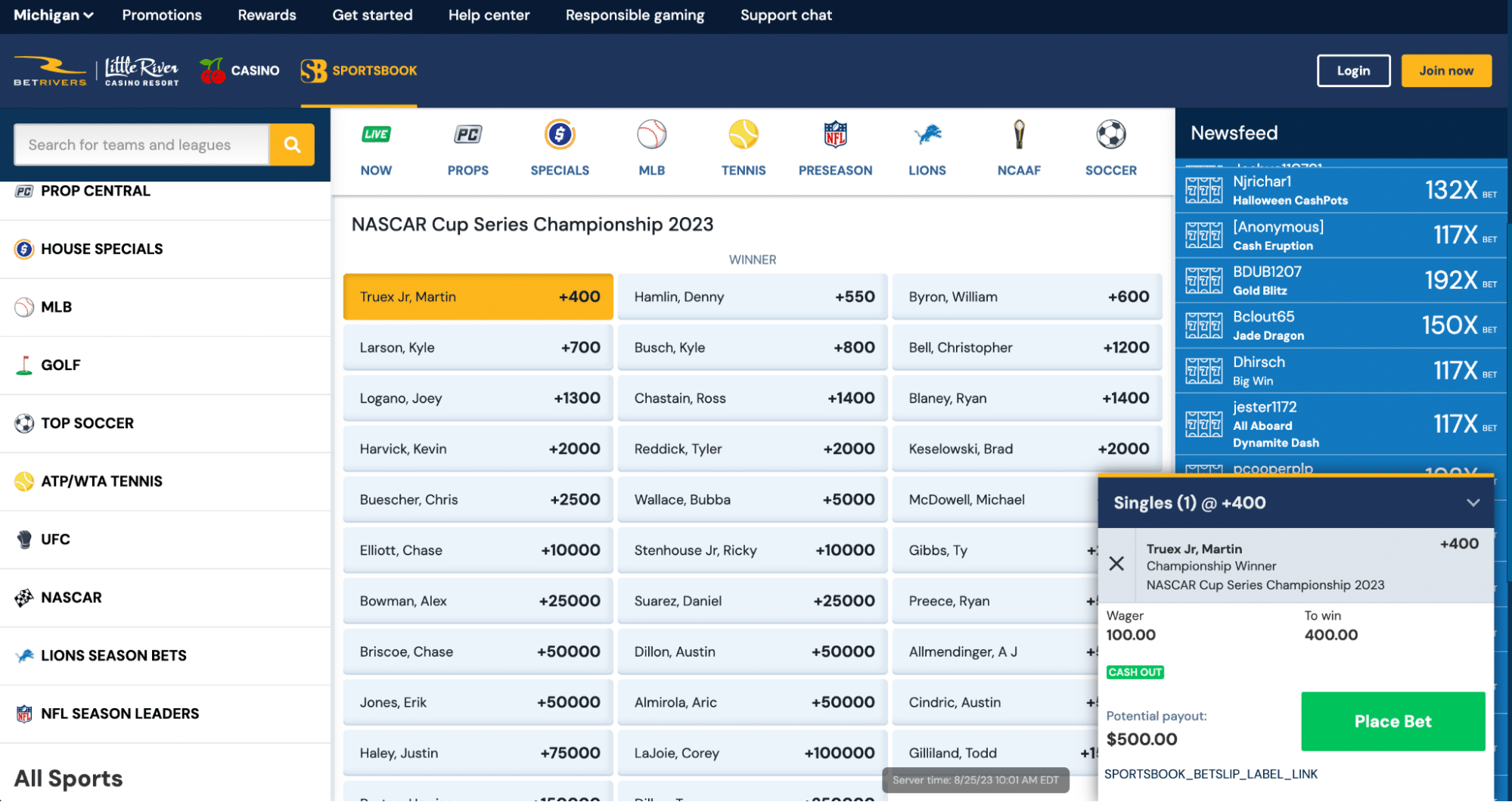Select Blaney, Ryan +1400 odds
1512x802 pixels.
[x=1027, y=398]
